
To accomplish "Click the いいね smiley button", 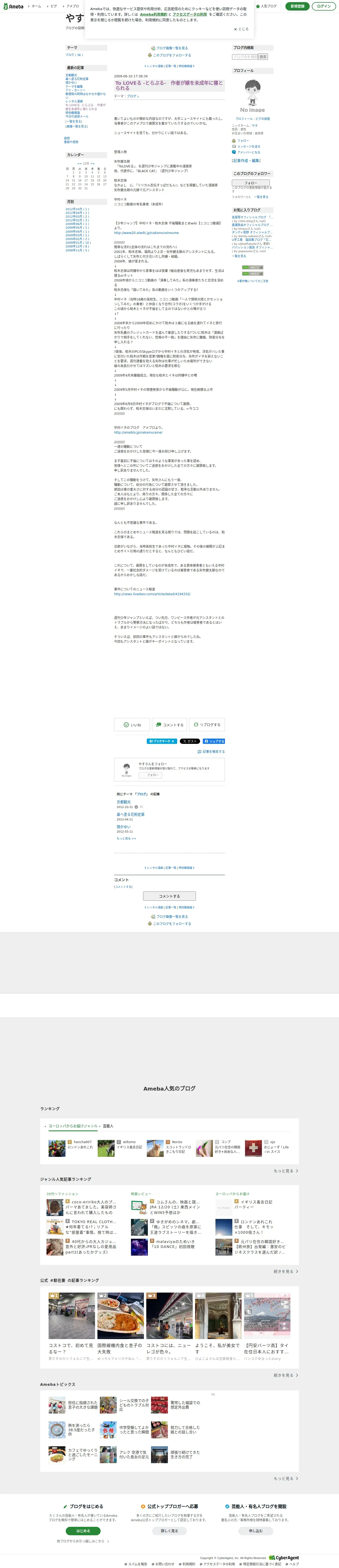I will 131,724.
